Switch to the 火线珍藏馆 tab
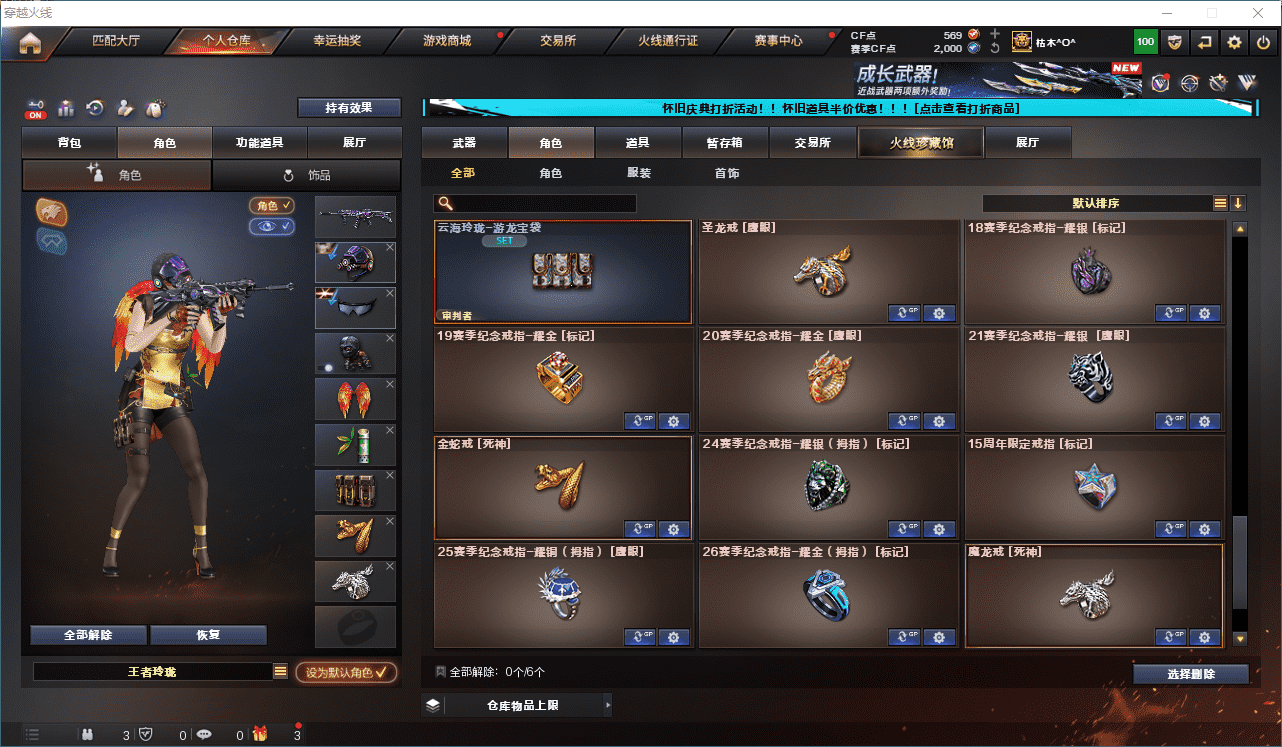Screen dimensions: 1282x747 (921, 143)
